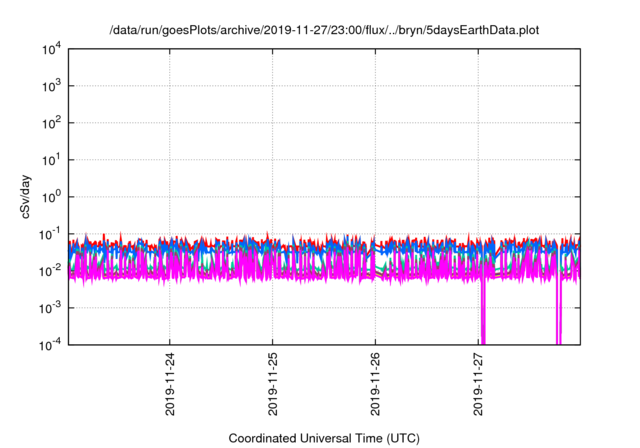
Task: Click the 10^-3 y-axis tick label
Action: tap(51, 308)
